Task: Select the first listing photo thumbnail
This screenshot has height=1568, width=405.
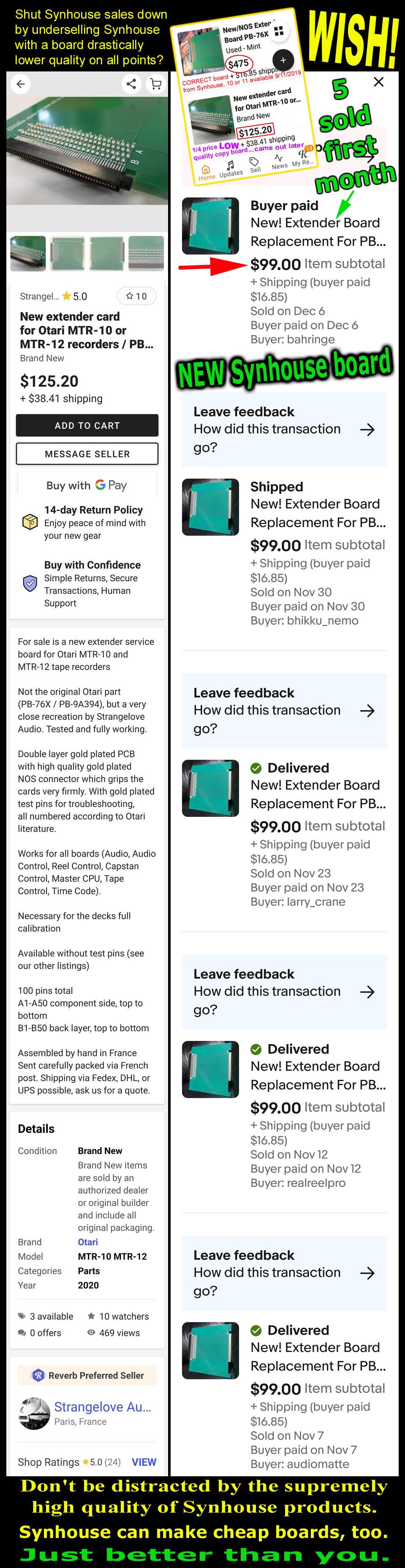Action: click(x=28, y=253)
